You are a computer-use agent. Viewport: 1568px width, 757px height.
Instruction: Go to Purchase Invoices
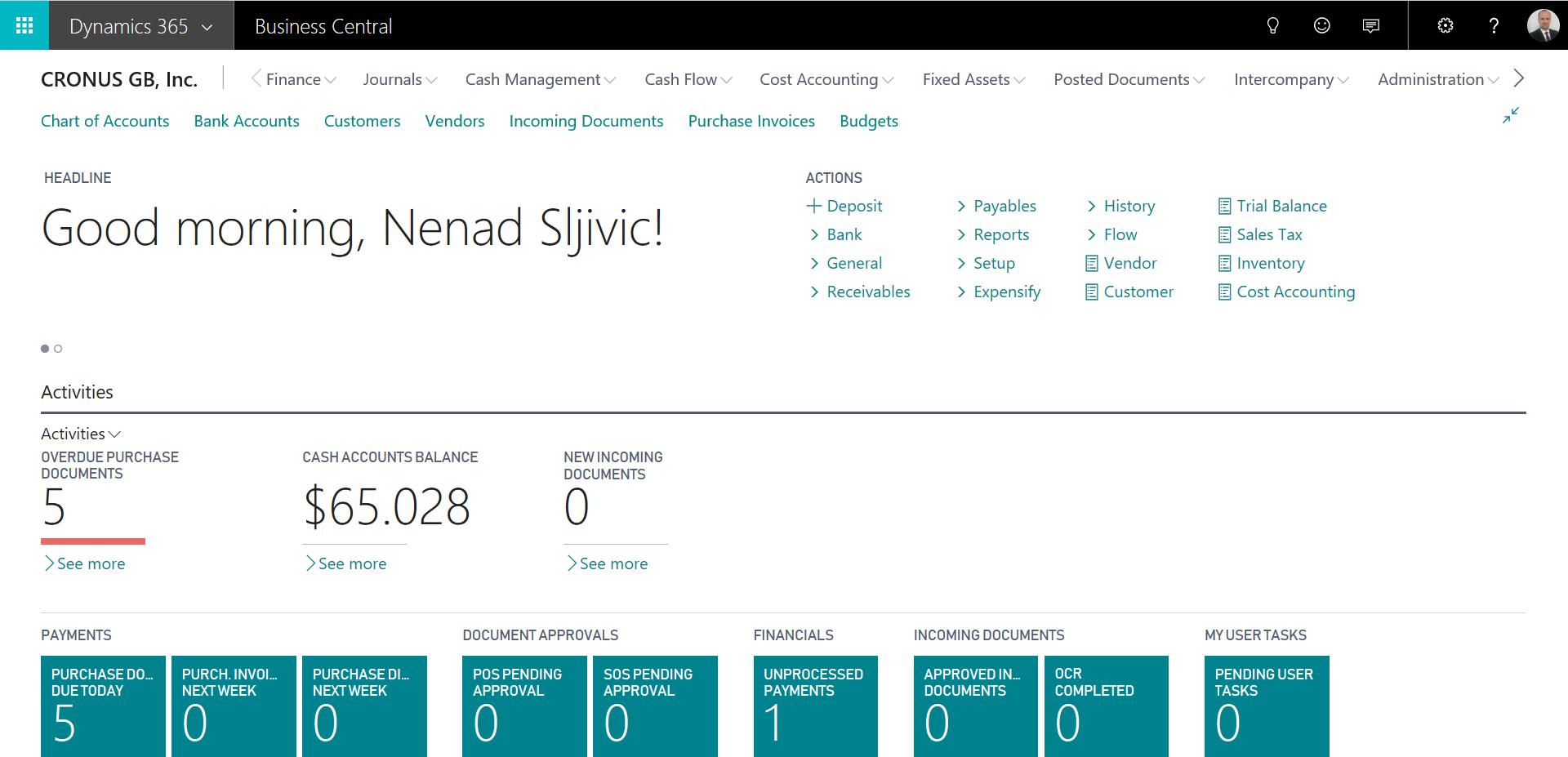click(751, 121)
